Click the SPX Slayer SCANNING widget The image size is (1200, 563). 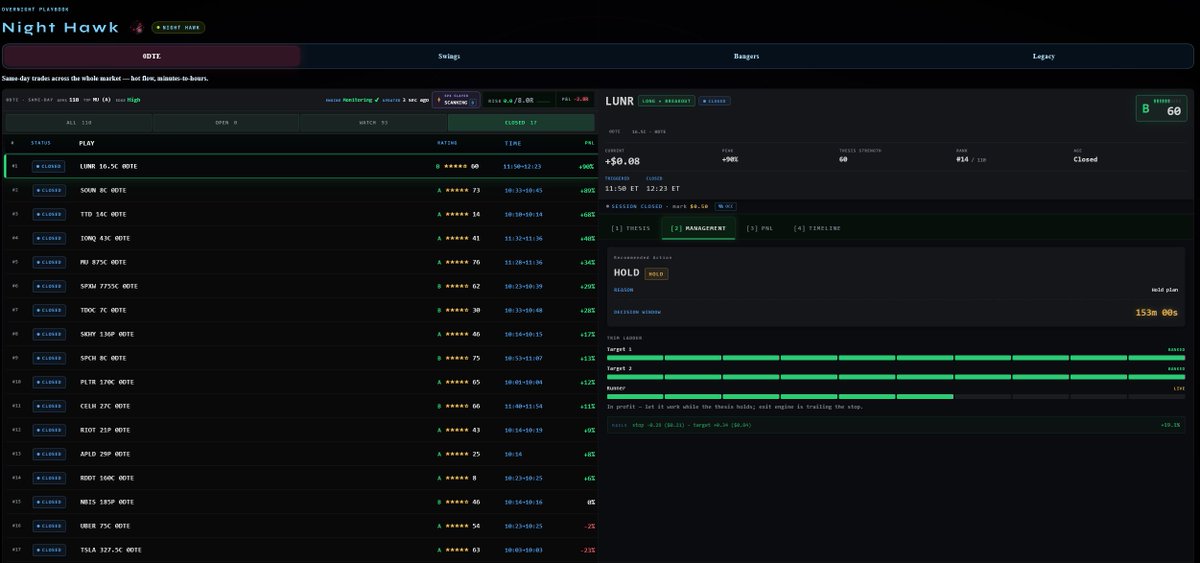(455, 99)
